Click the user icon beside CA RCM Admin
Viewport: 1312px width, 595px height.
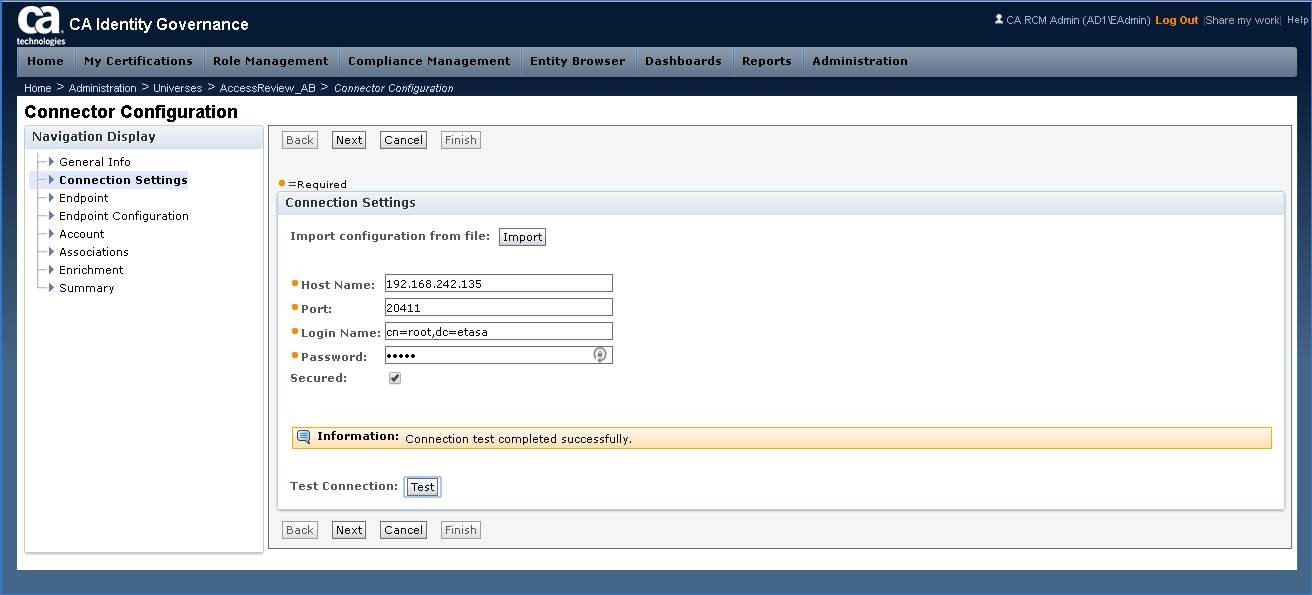pyautogui.click(x=998, y=19)
